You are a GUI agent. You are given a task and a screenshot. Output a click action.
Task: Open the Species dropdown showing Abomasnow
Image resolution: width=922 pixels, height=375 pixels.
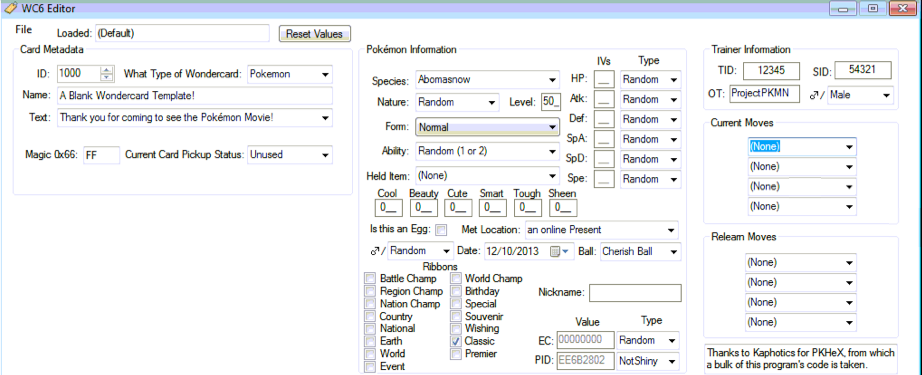[487, 79]
